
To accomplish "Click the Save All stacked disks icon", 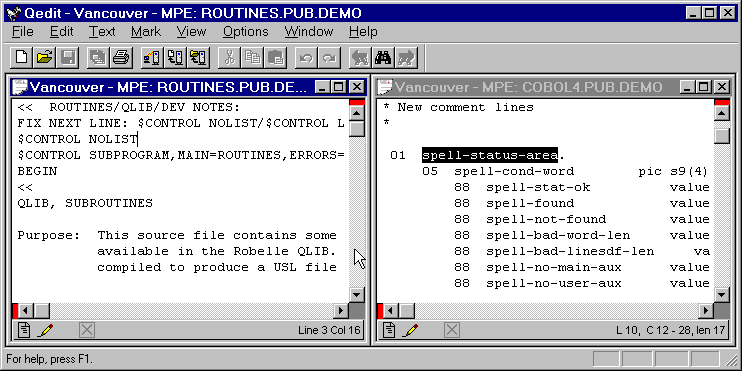I will point(98,58).
